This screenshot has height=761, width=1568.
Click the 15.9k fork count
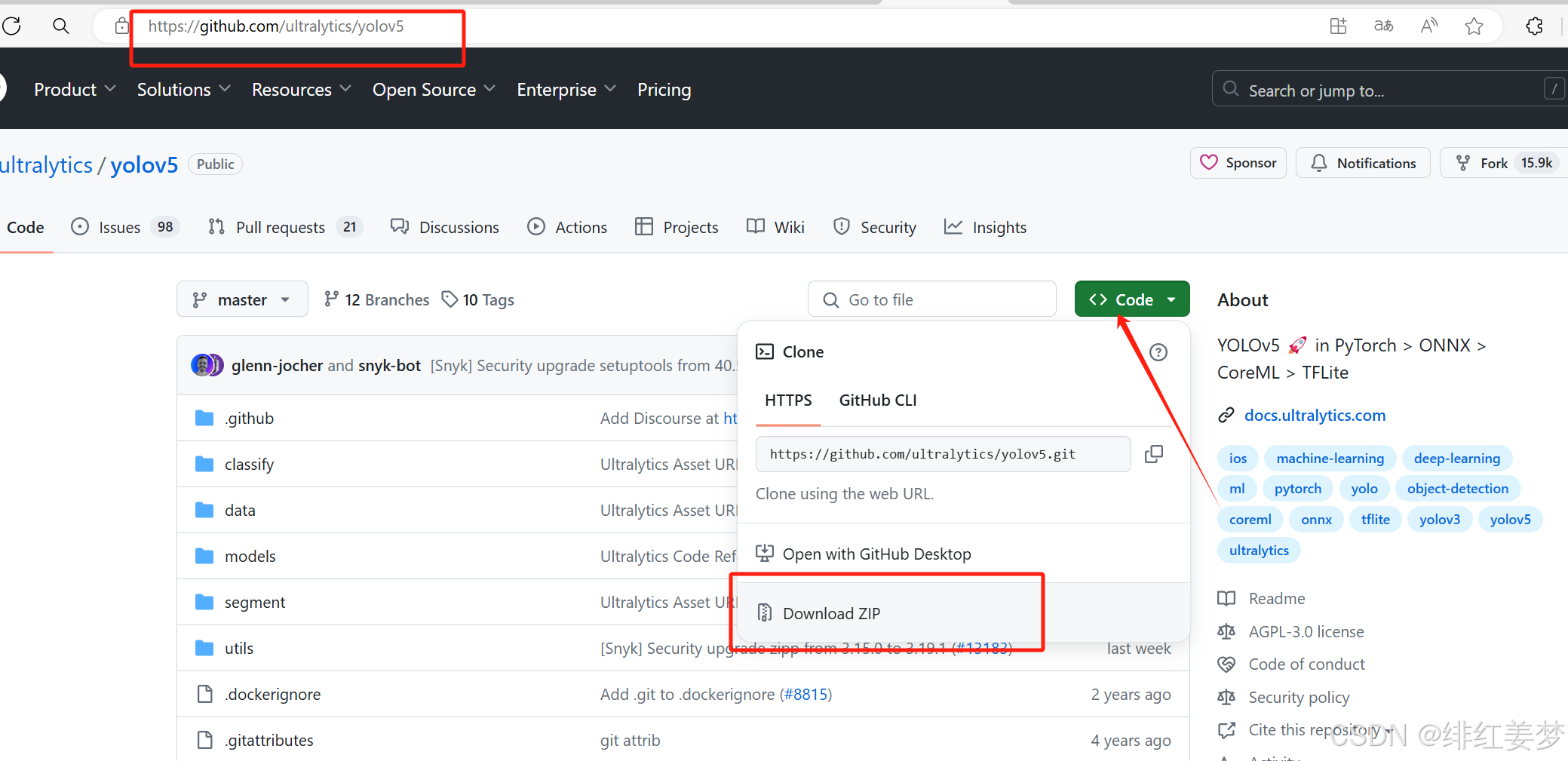coord(1536,163)
